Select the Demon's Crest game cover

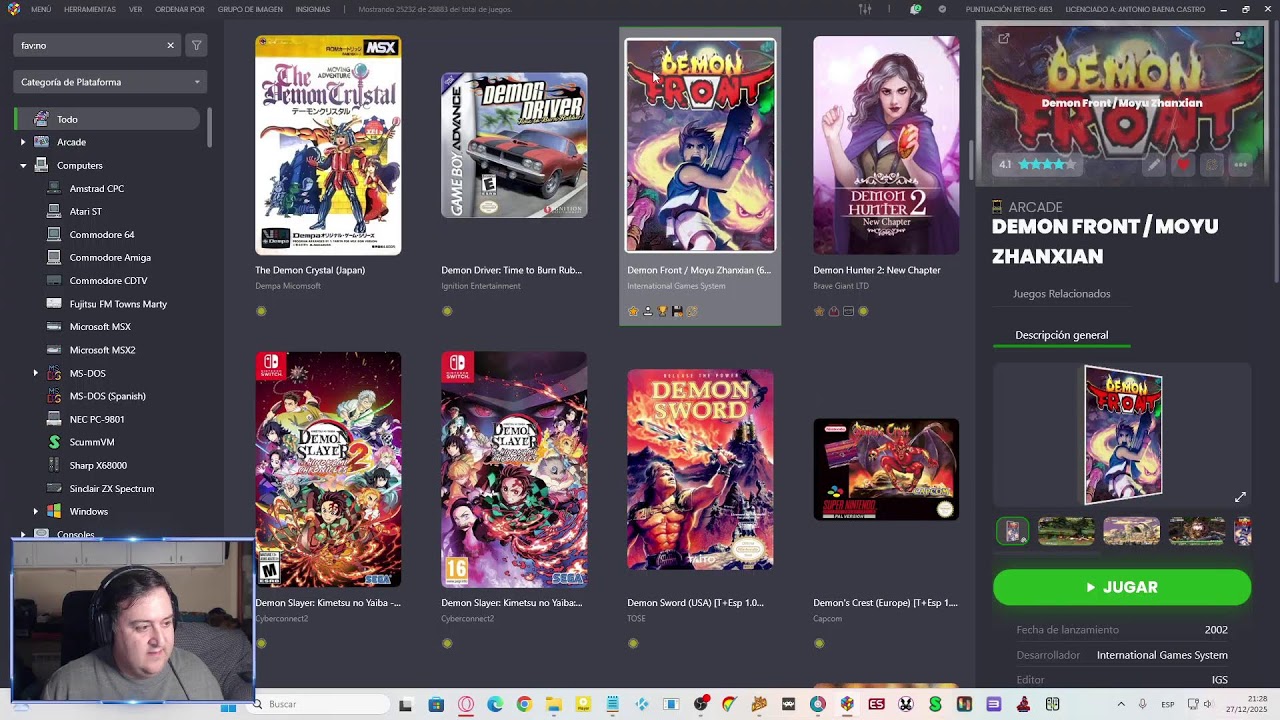pos(886,469)
